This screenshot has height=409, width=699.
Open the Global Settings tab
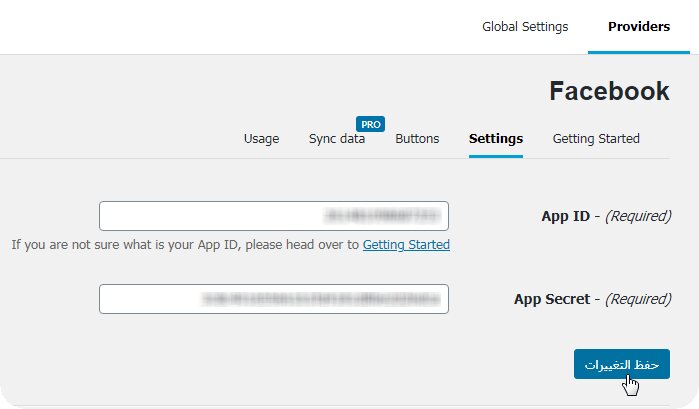pos(525,27)
